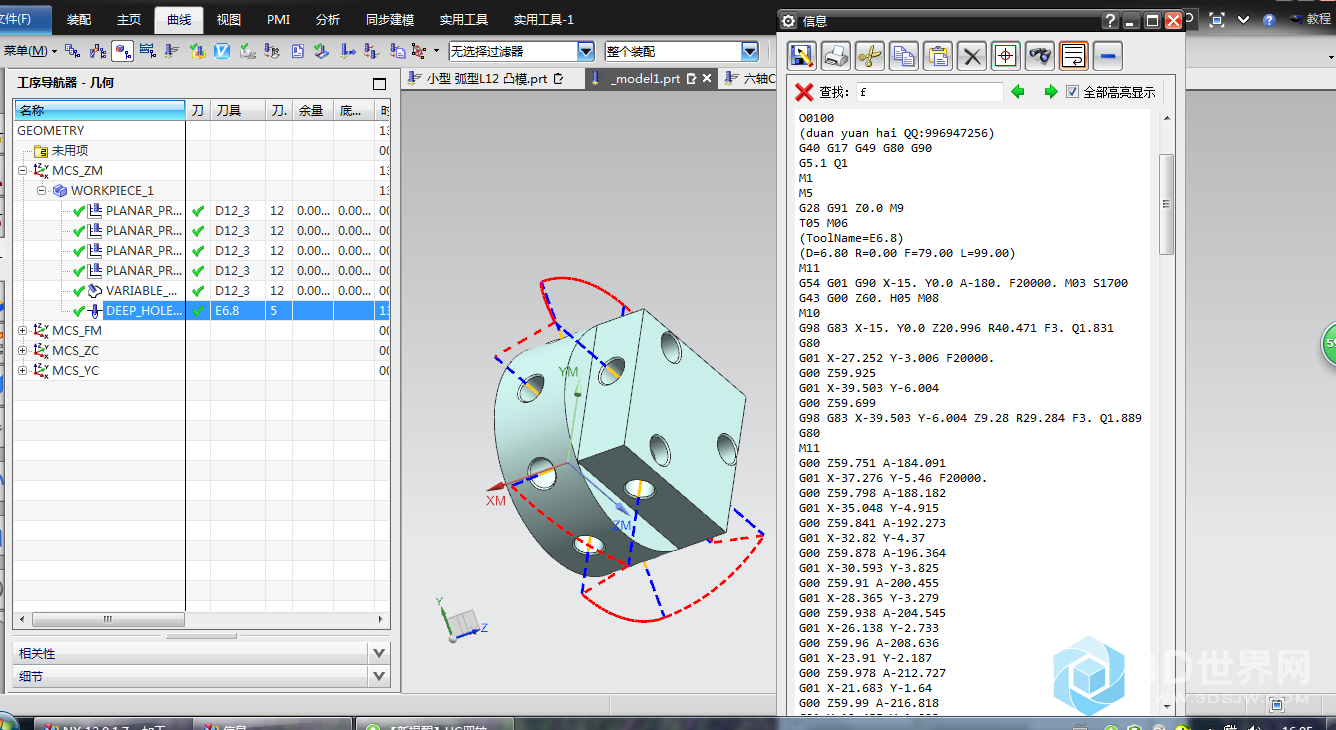Click the second navigator view icon in toolbar
Image resolution: width=1336 pixels, height=730 pixels.
pos(98,50)
